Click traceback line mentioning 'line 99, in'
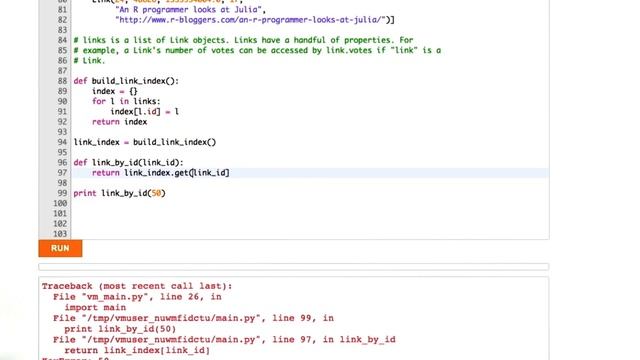The width and height of the screenshot is (640, 360). (193, 318)
